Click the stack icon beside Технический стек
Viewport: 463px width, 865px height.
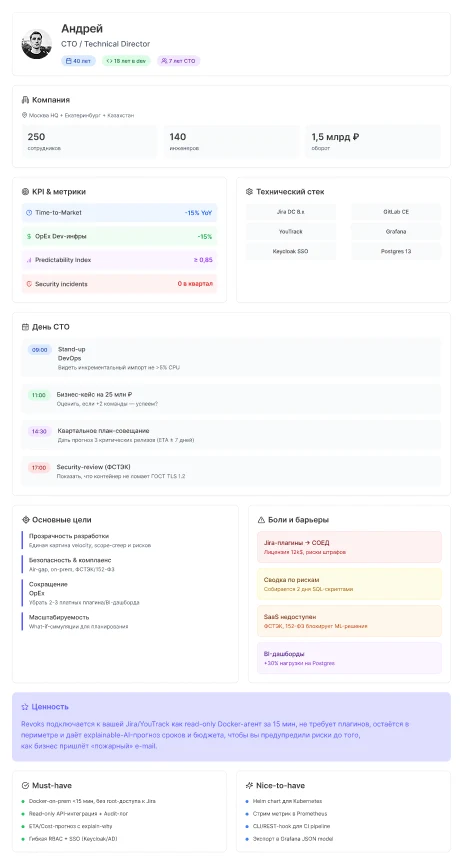coord(249,192)
